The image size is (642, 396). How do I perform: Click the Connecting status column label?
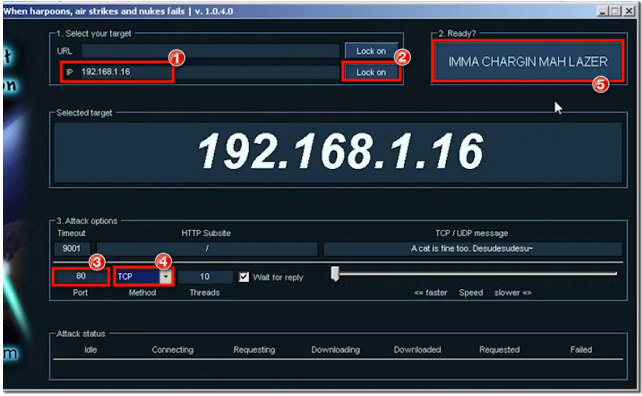click(x=172, y=350)
